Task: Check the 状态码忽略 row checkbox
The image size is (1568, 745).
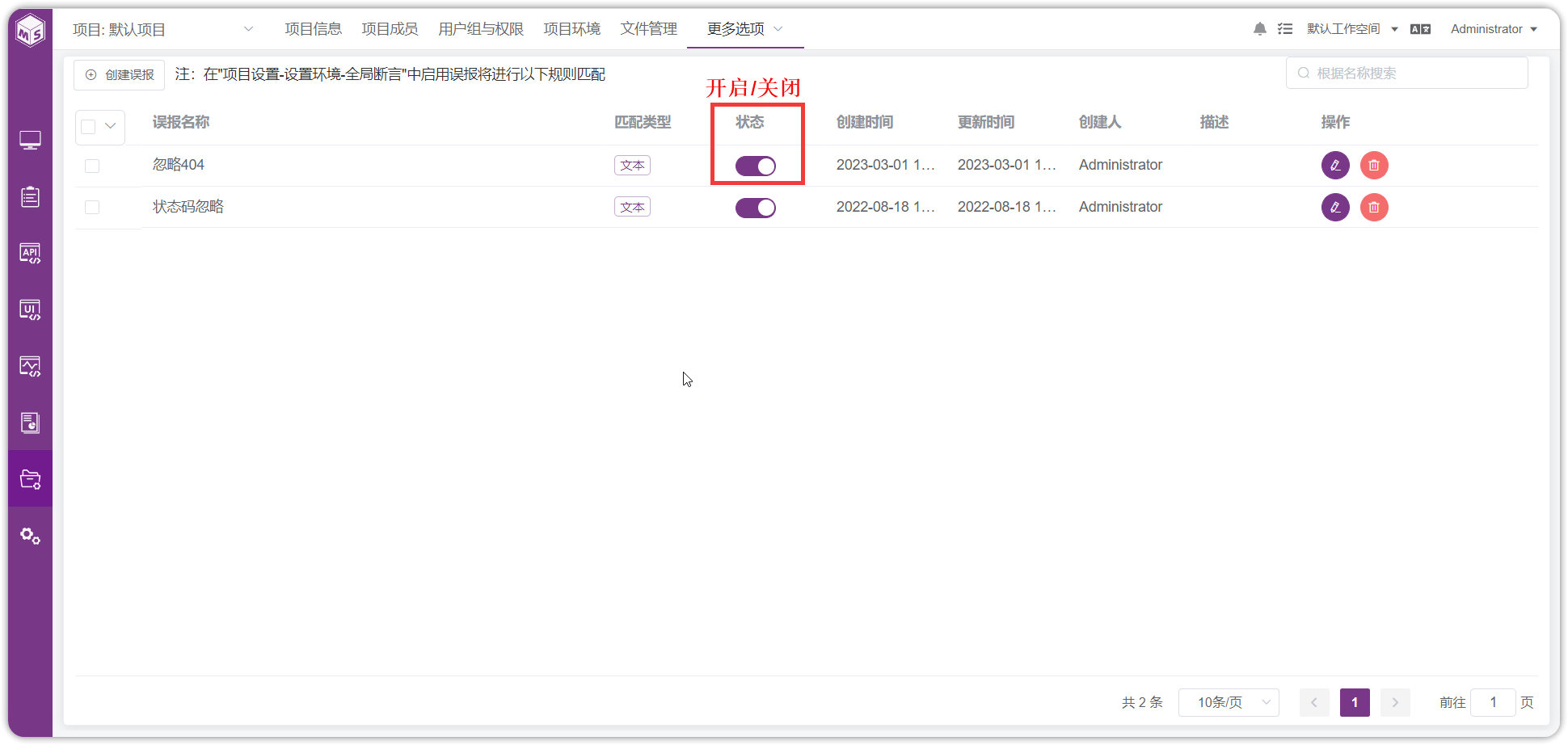Action: tap(92, 208)
